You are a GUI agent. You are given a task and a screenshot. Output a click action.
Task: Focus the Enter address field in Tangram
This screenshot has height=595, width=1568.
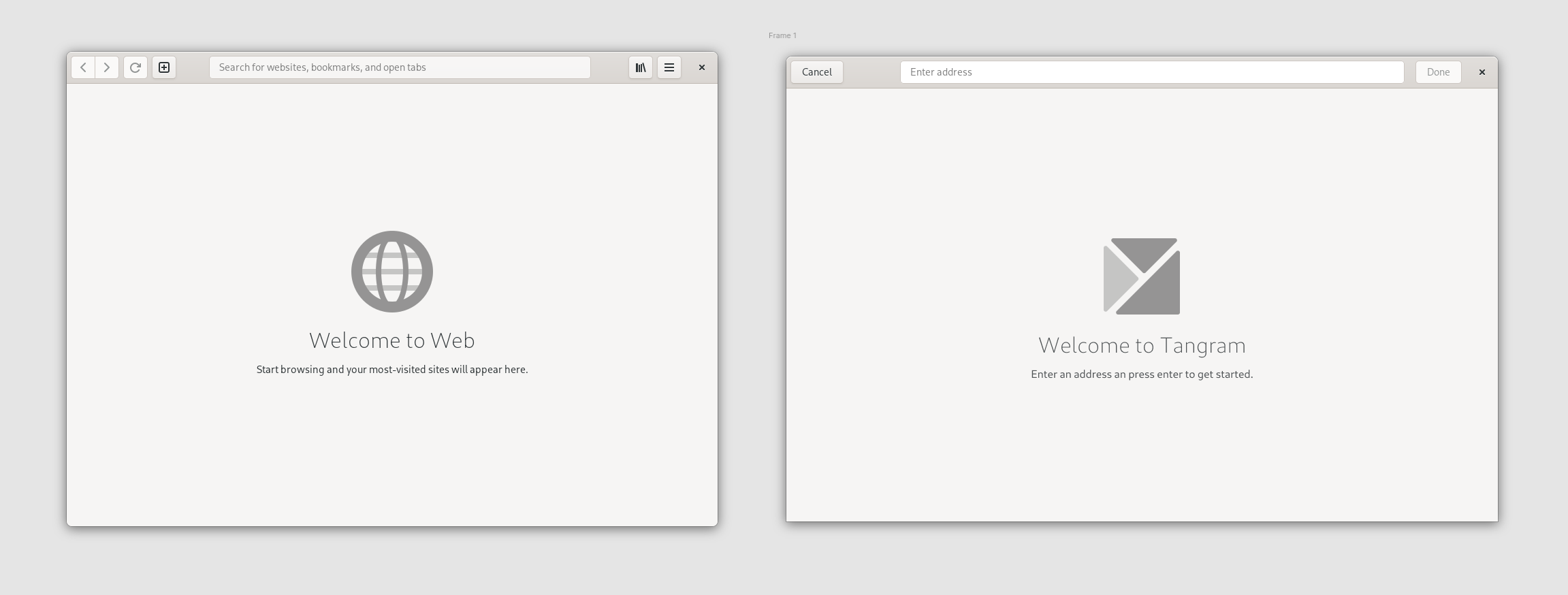pyautogui.click(x=1152, y=72)
